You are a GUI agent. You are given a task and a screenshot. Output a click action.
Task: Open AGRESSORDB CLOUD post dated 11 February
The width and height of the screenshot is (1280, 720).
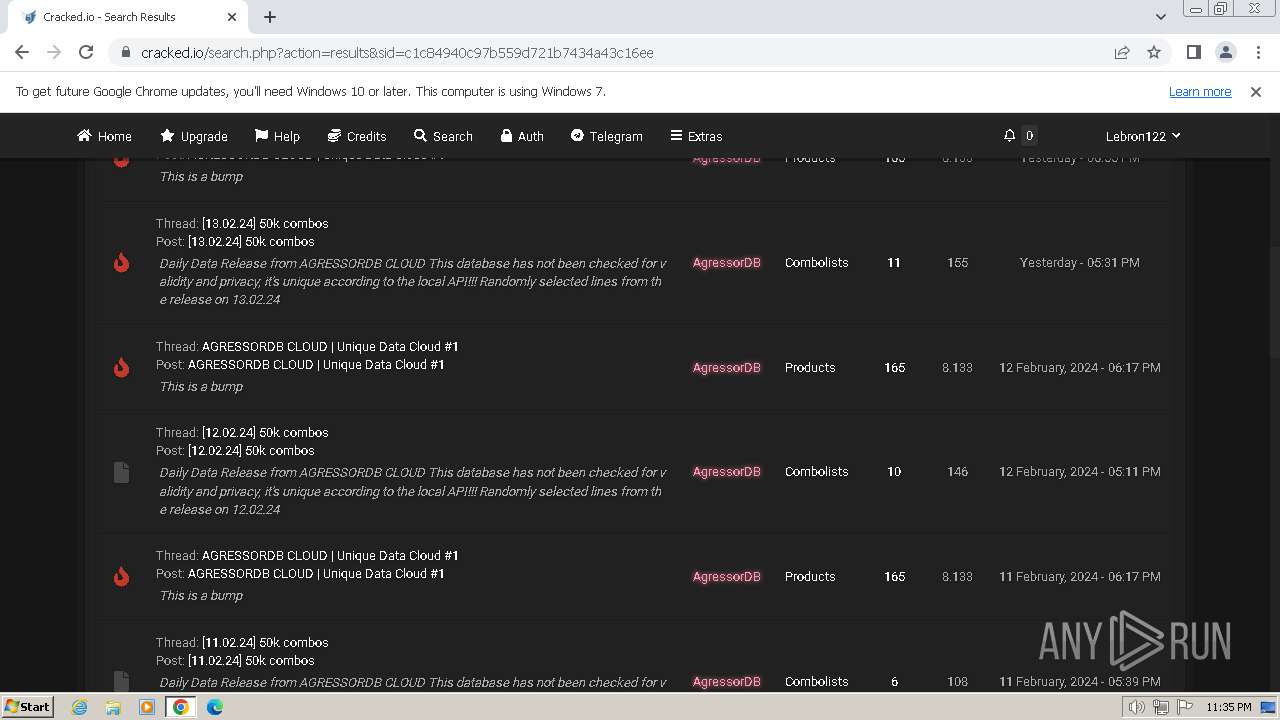click(316, 573)
